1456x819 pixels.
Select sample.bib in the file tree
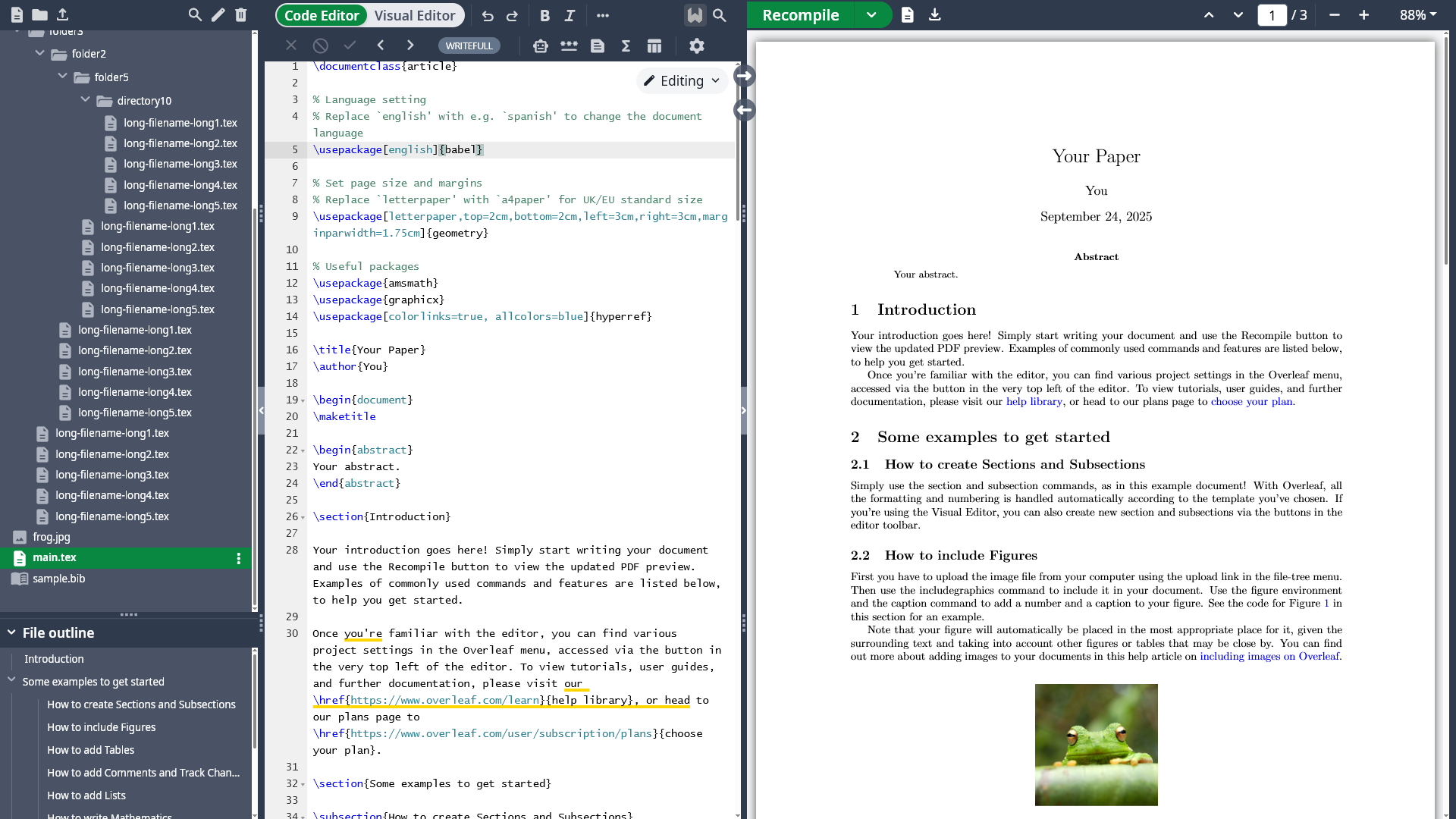coord(58,579)
